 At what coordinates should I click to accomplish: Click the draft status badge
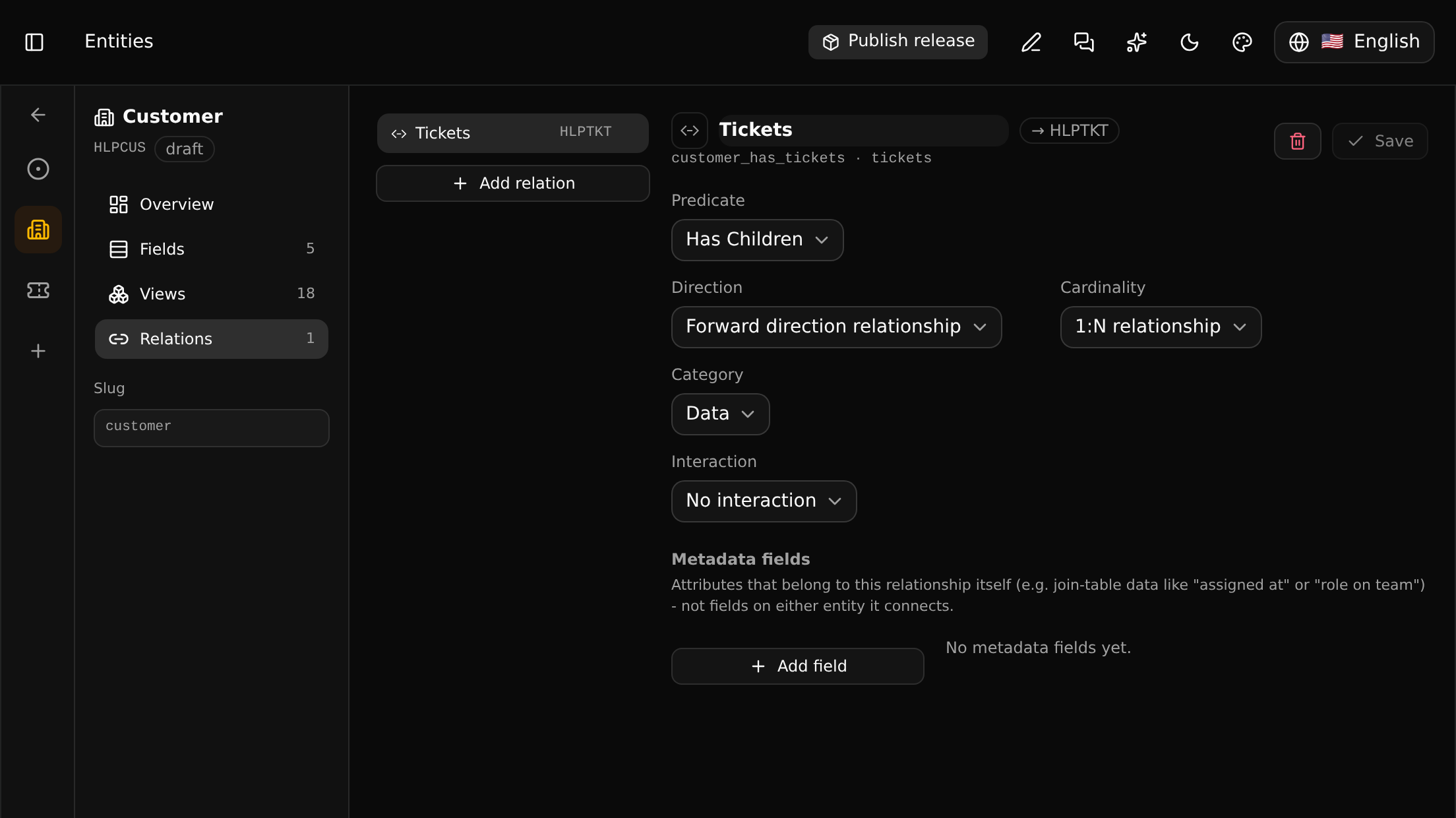pyautogui.click(x=185, y=149)
